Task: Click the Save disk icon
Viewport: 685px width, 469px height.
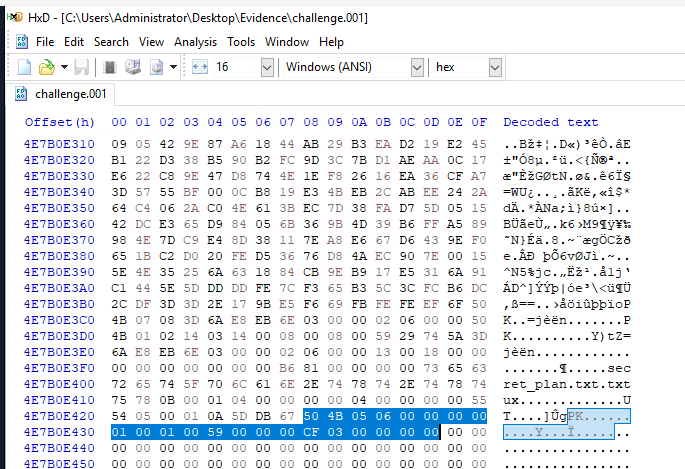Action: coord(81,67)
